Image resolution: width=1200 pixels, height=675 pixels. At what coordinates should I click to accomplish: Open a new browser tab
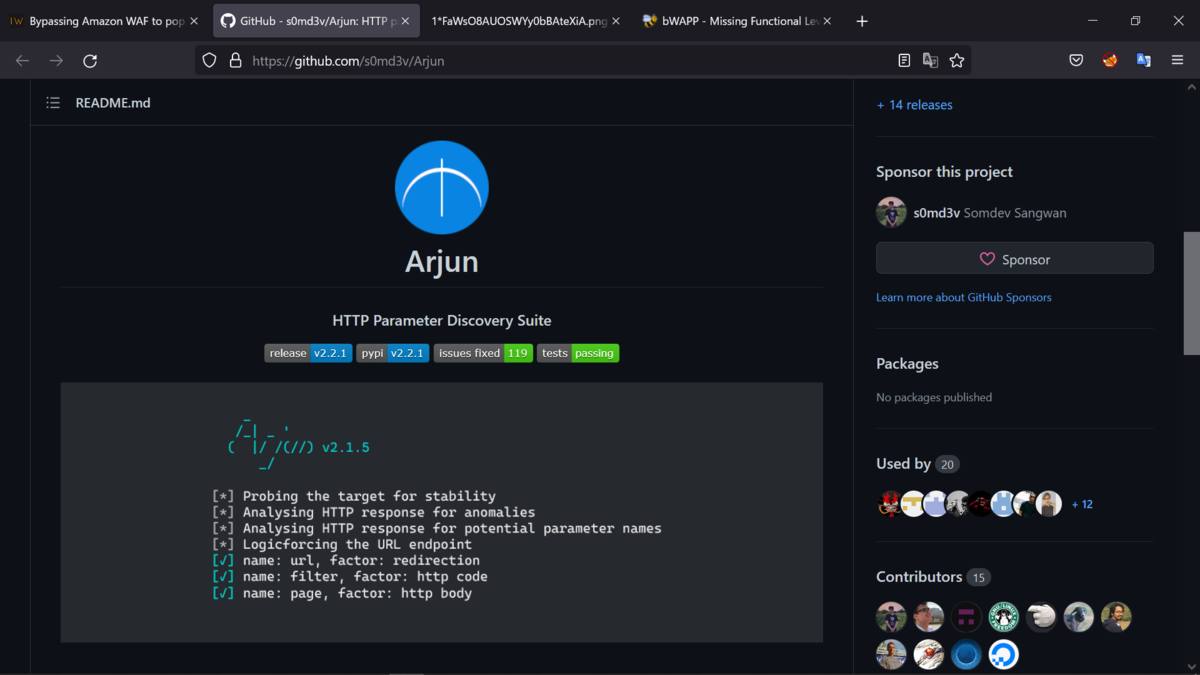coord(862,21)
